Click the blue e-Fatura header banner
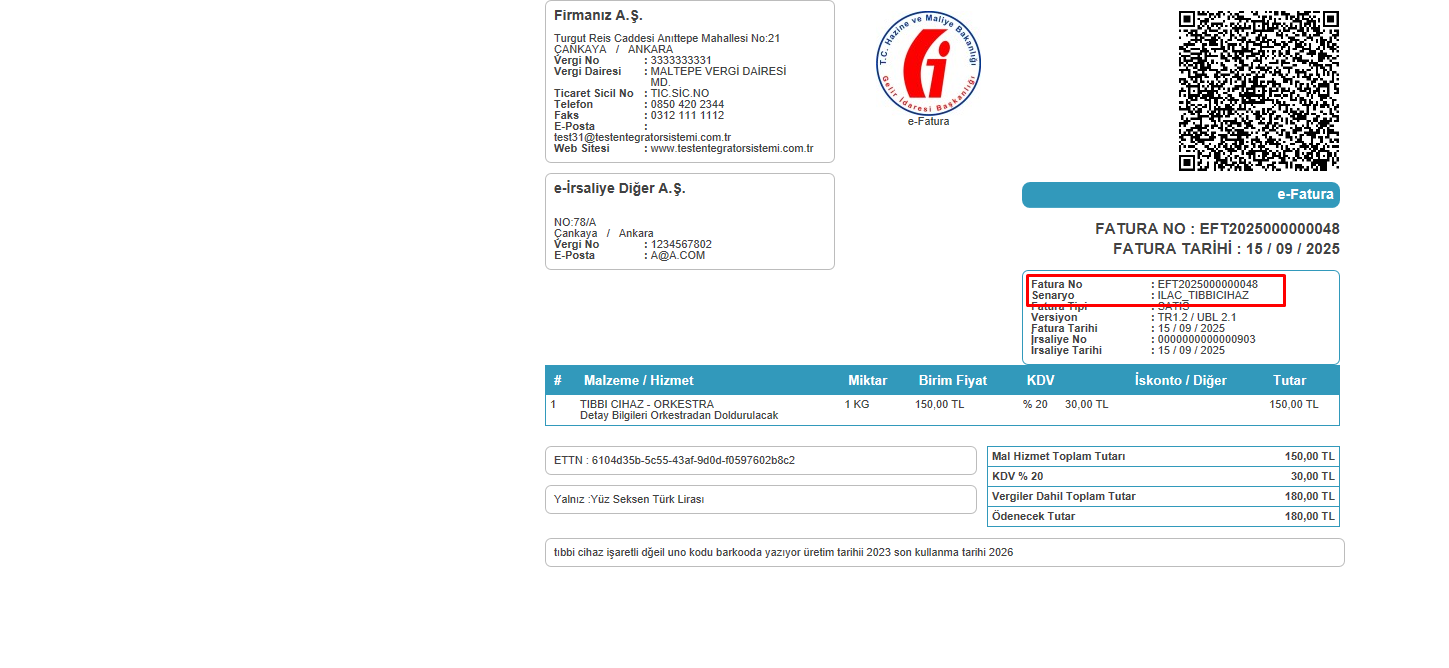This screenshot has height=668, width=1449. tap(1180, 195)
